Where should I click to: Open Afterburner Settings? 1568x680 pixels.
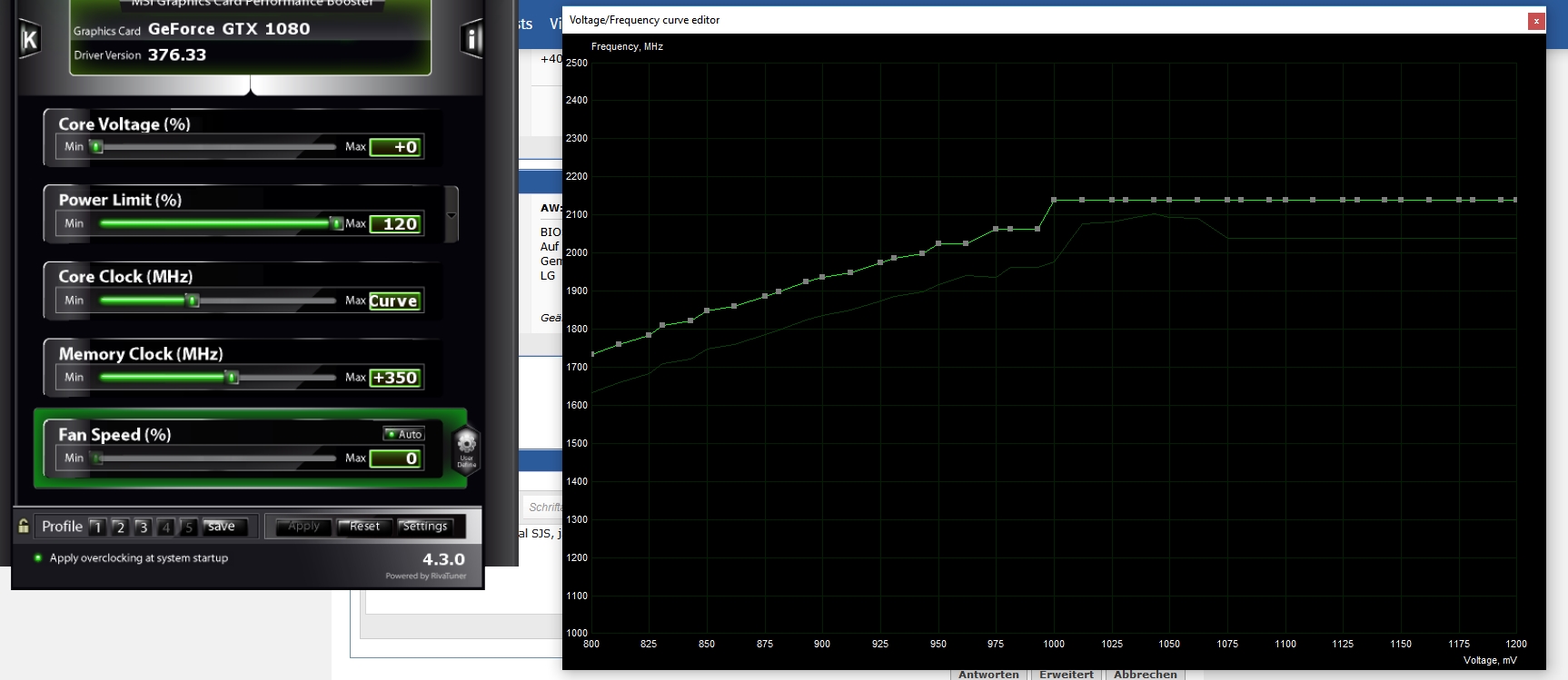(425, 527)
